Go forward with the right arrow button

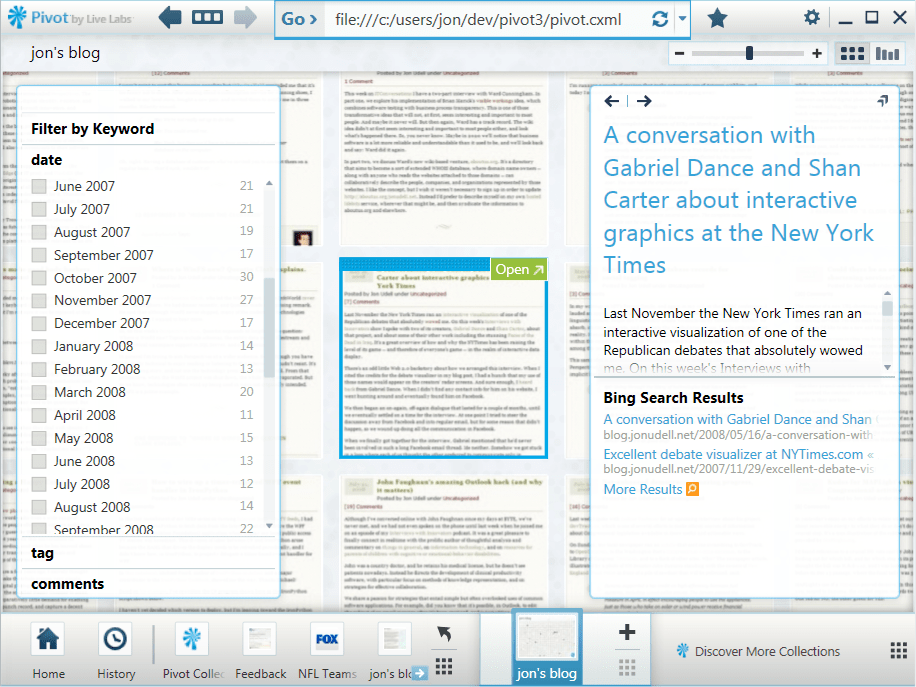pyautogui.click(x=245, y=18)
